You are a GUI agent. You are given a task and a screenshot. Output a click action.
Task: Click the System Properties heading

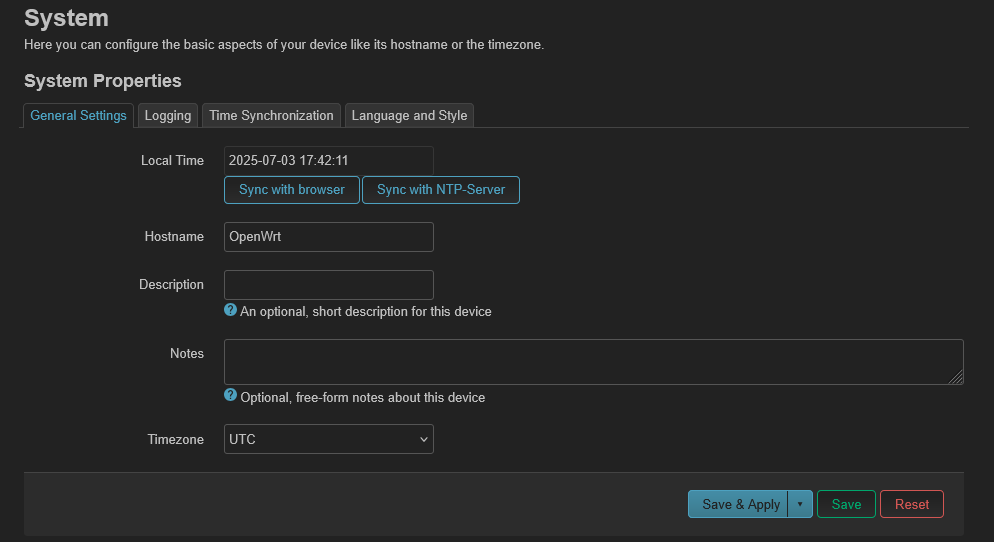click(x=103, y=81)
